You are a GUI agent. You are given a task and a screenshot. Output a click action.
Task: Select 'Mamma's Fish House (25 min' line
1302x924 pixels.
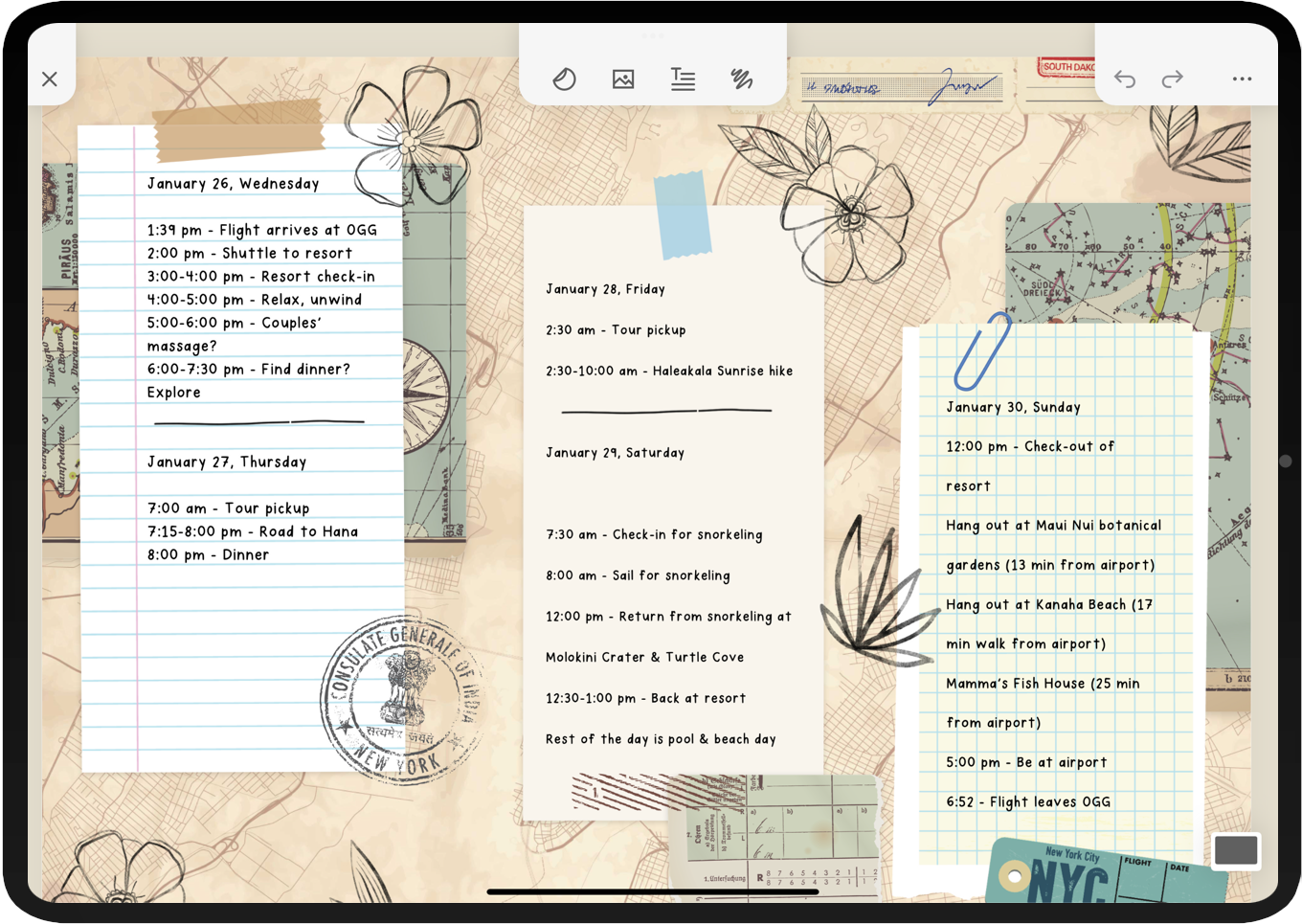(x=1043, y=684)
